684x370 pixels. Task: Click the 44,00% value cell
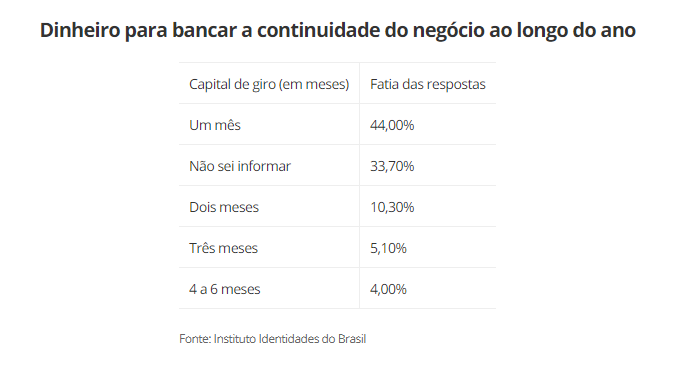click(x=392, y=125)
